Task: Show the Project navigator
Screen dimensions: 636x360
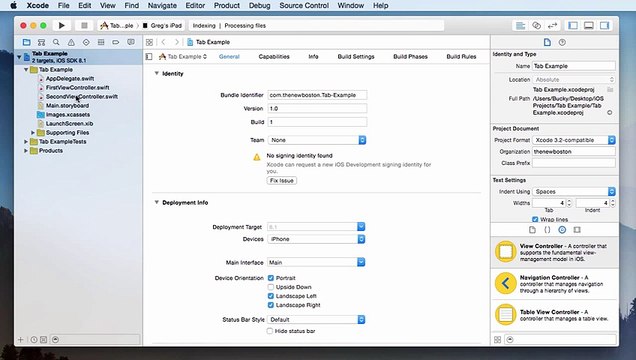Action: (x=26, y=42)
